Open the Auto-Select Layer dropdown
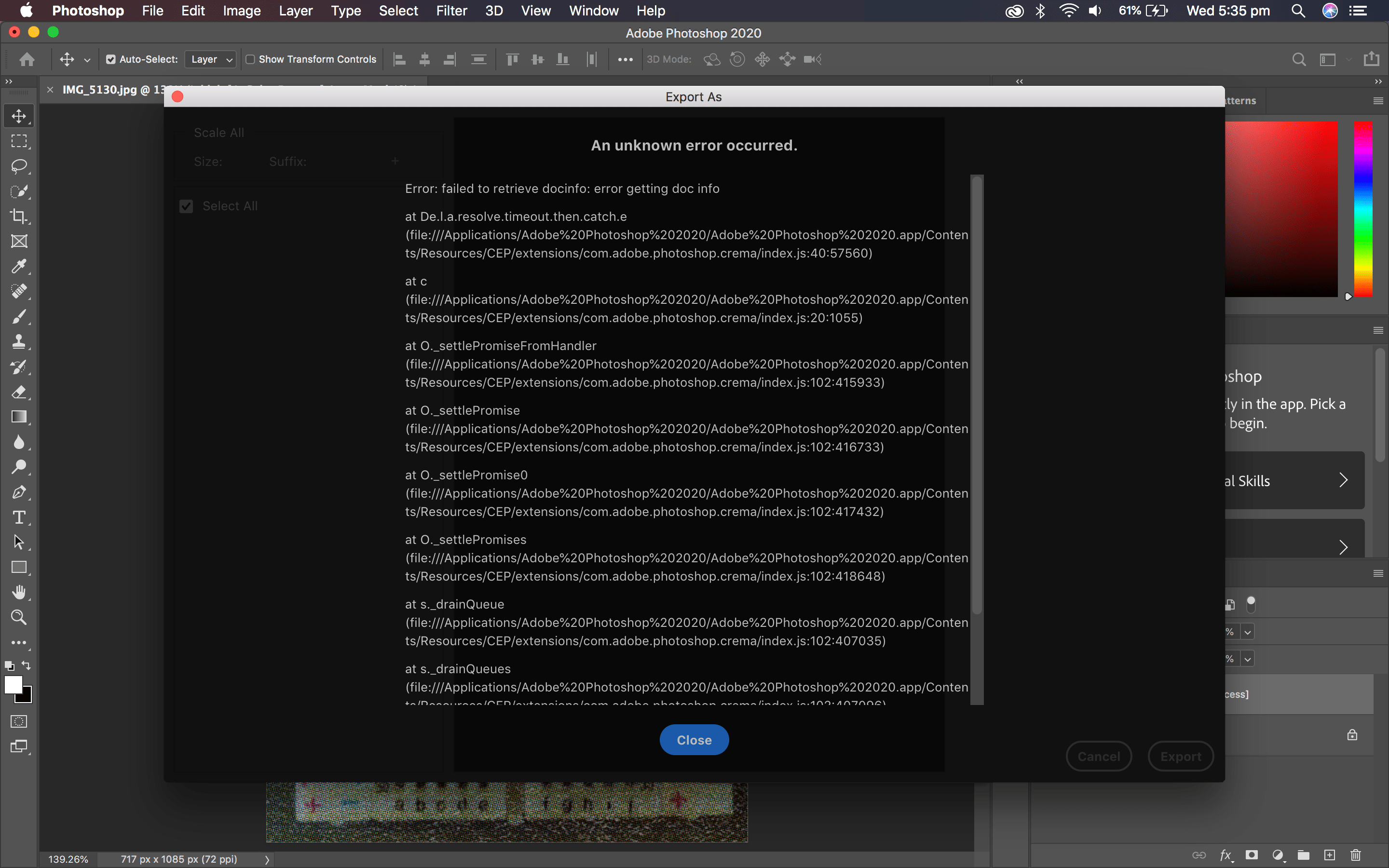 tap(211, 59)
